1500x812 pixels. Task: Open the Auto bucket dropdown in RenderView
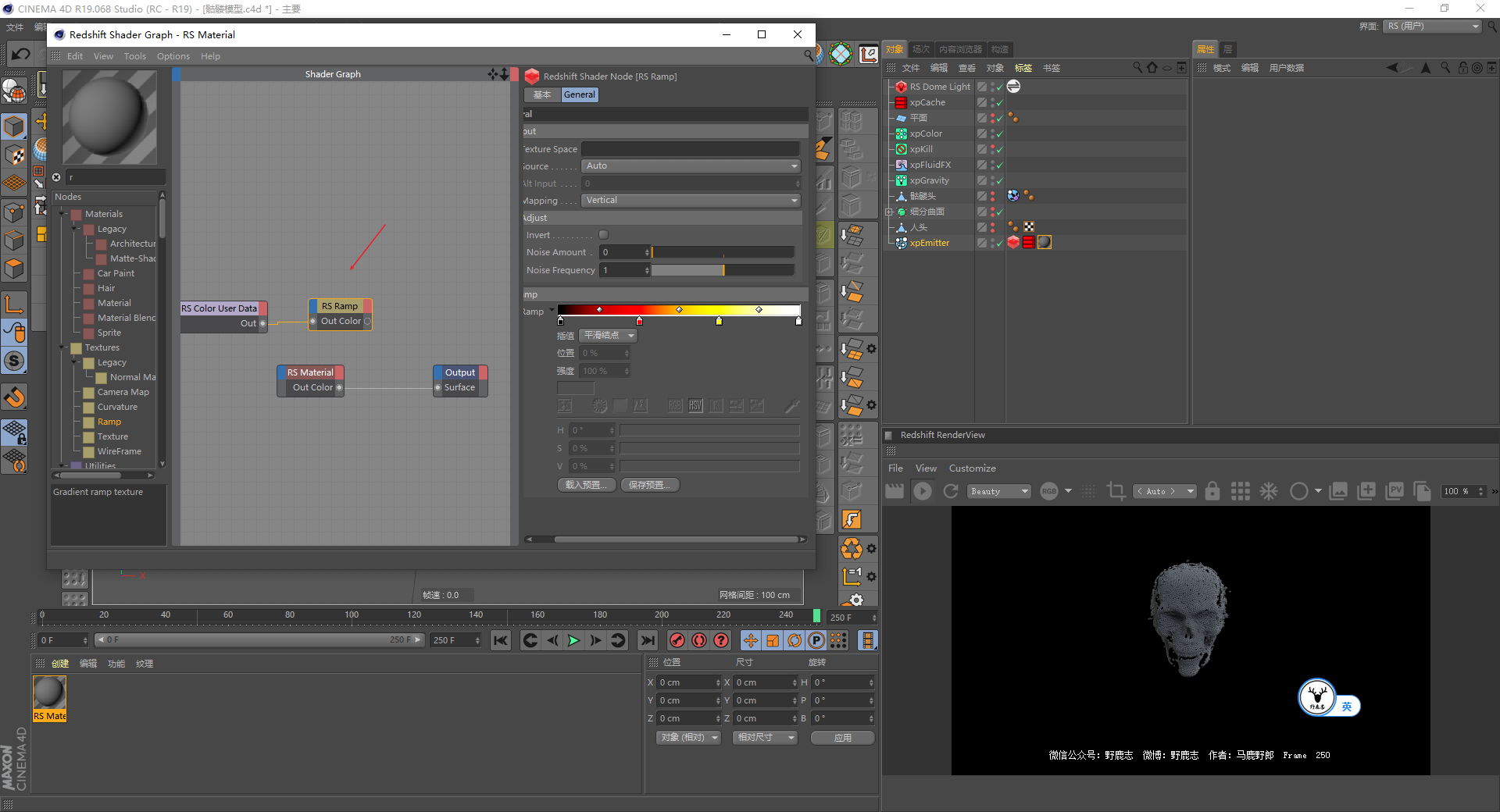click(x=1165, y=491)
